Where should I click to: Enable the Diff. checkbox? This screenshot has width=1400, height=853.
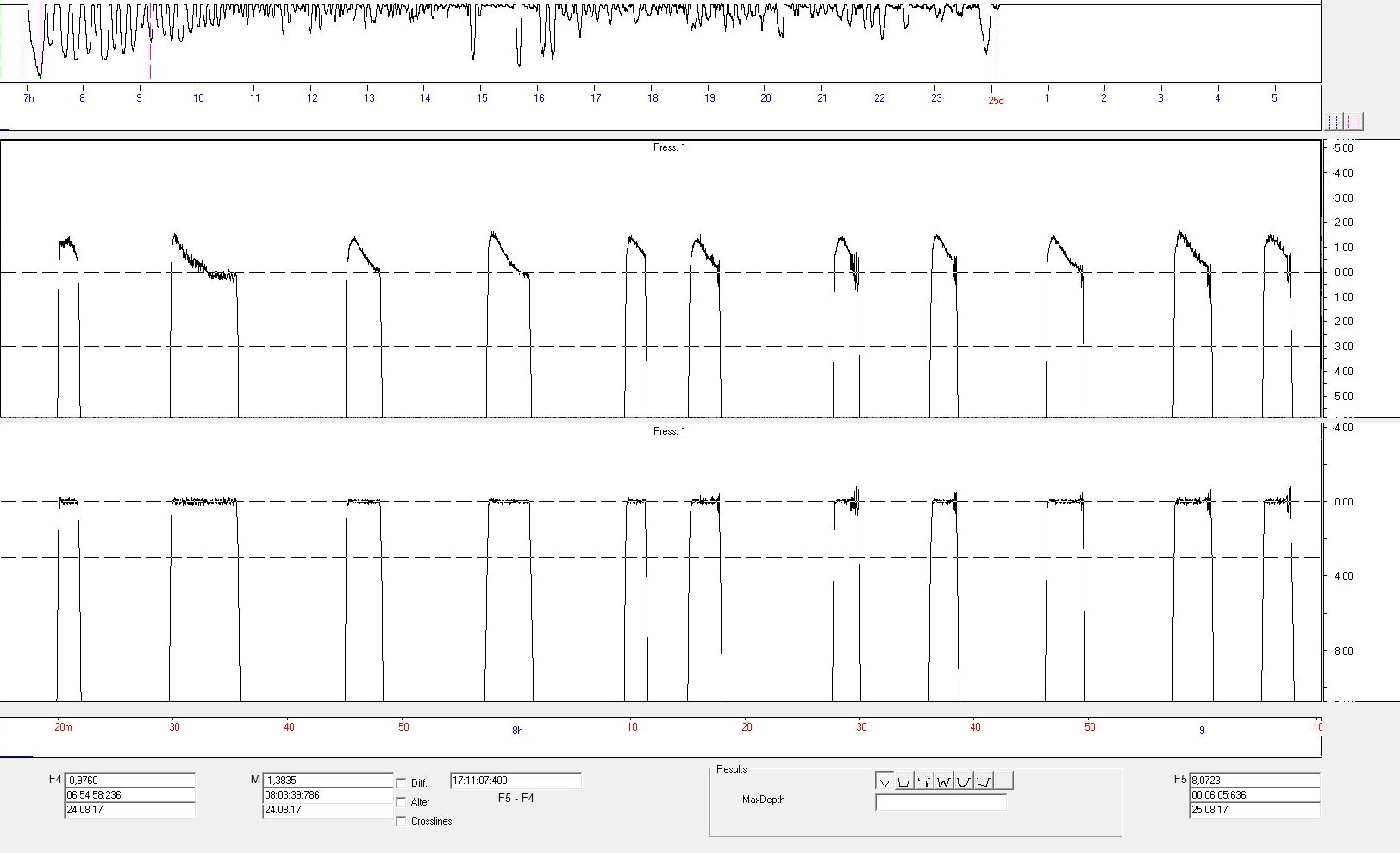click(x=401, y=783)
